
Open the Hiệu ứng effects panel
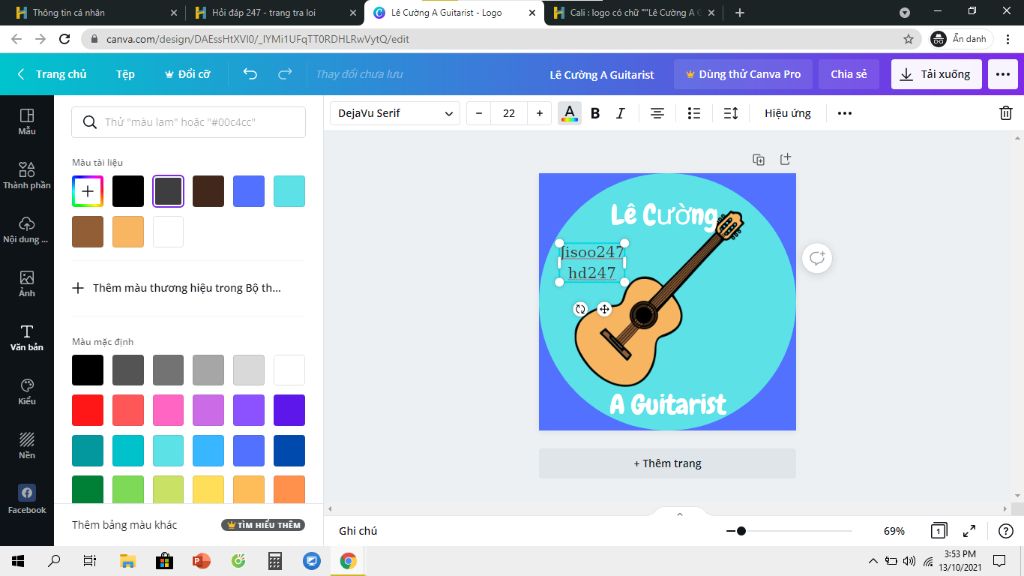click(788, 113)
